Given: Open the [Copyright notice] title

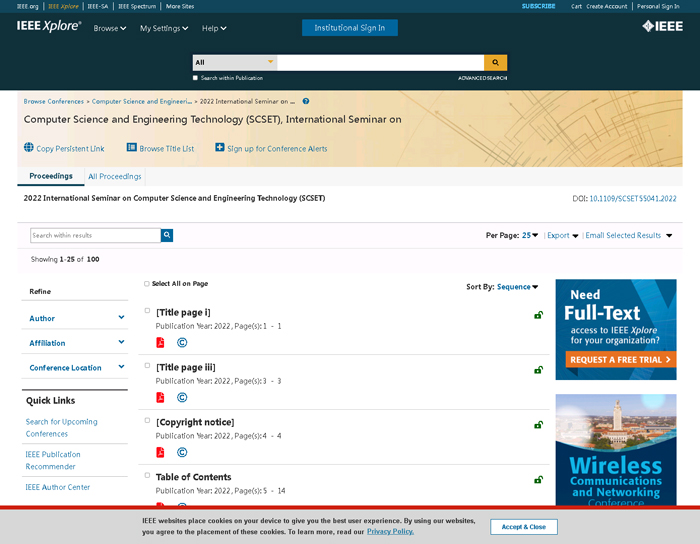Looking at the screenshot, I should coord(195,422).
